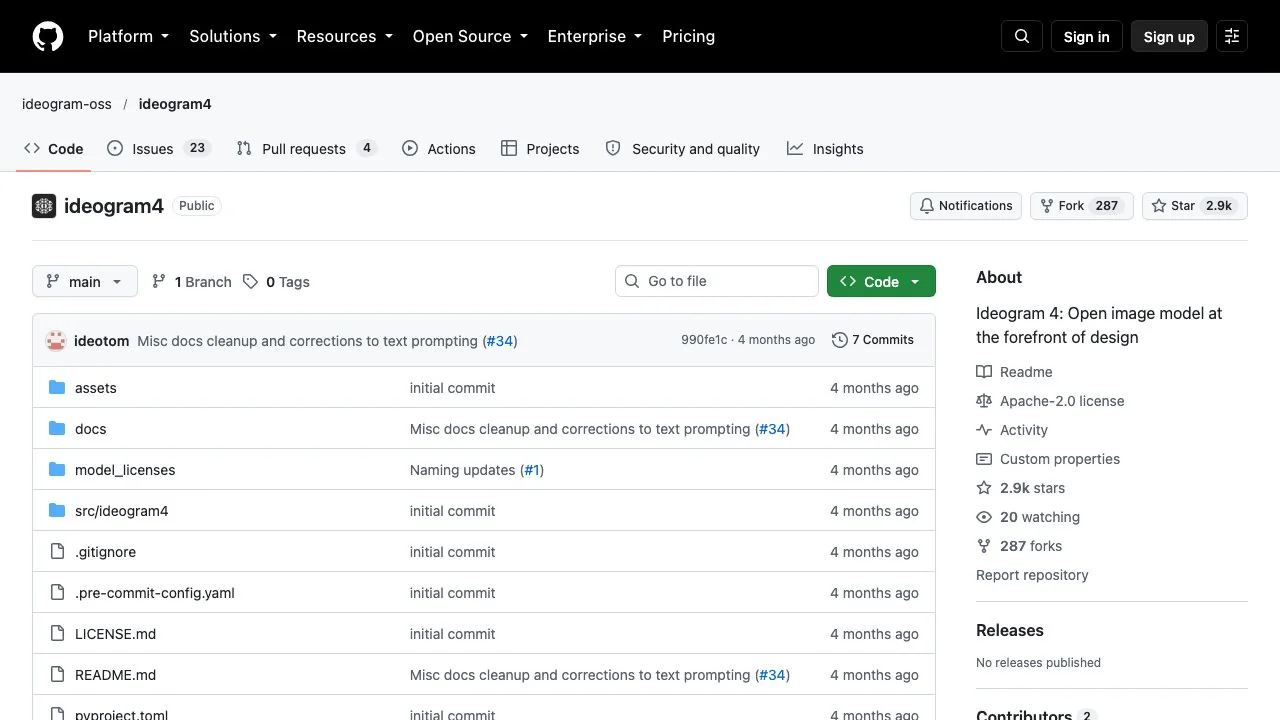Expand the Open Source menu
1280x720 pixels.
[470, 36]
